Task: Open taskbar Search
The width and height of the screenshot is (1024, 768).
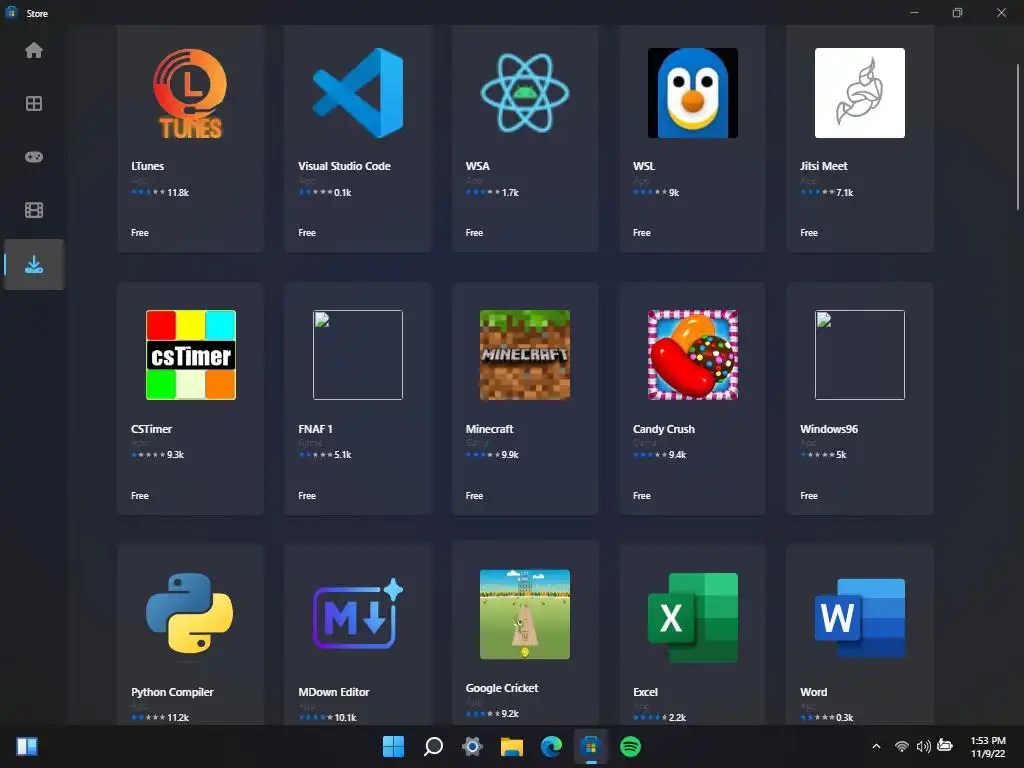Action: [433, 746]
